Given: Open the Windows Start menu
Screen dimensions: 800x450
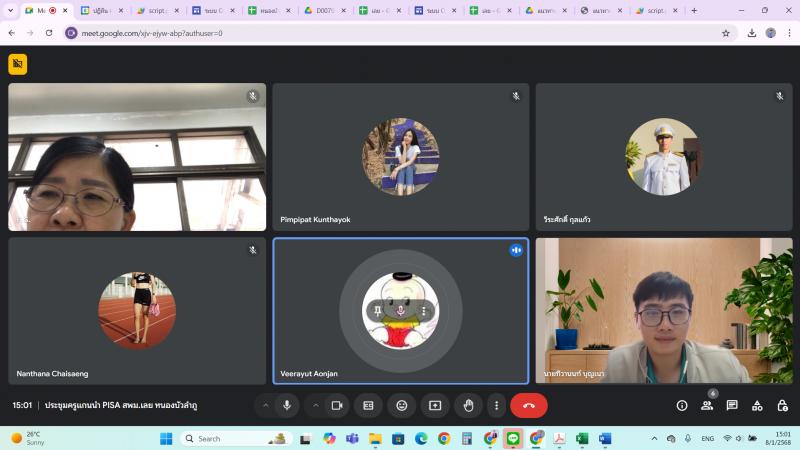Looking at the screenshot, I should coord(166,439).
